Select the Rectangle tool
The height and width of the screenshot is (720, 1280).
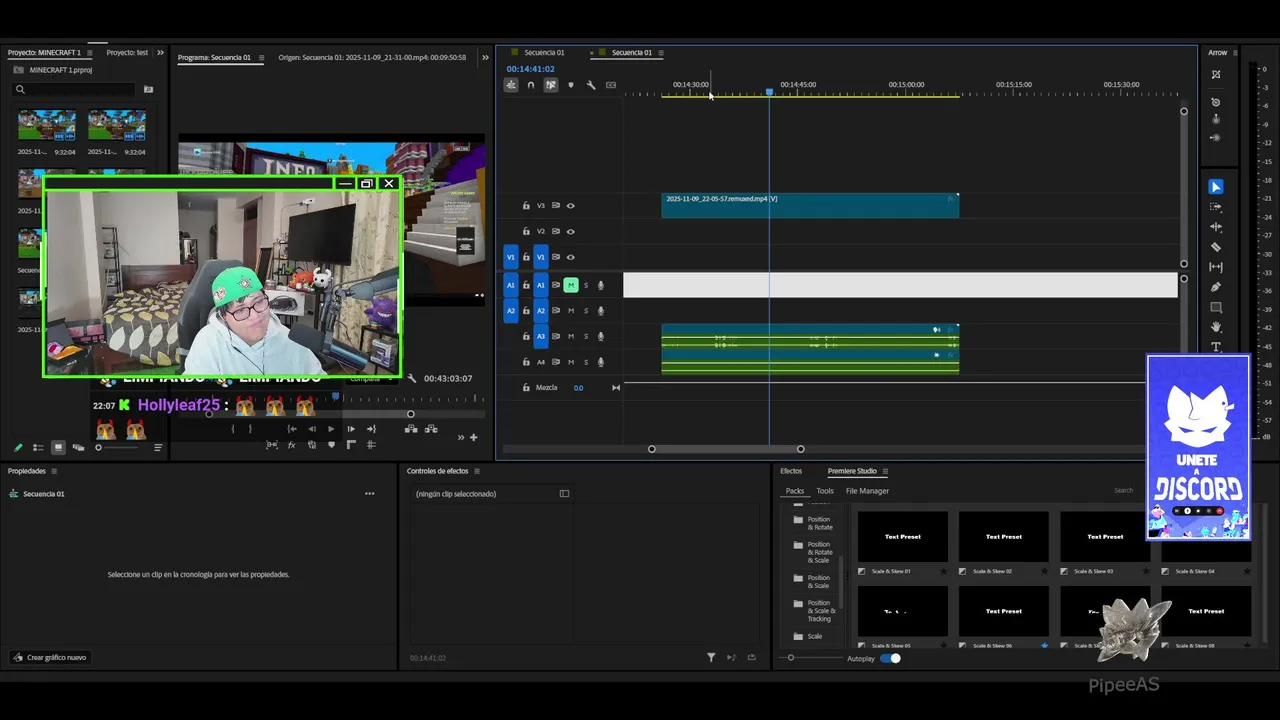tap(1216, 307)
